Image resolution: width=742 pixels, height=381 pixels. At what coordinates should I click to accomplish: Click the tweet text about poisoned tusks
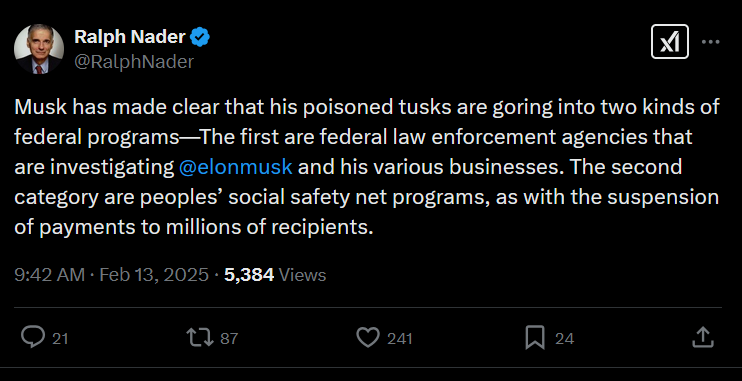367,167
